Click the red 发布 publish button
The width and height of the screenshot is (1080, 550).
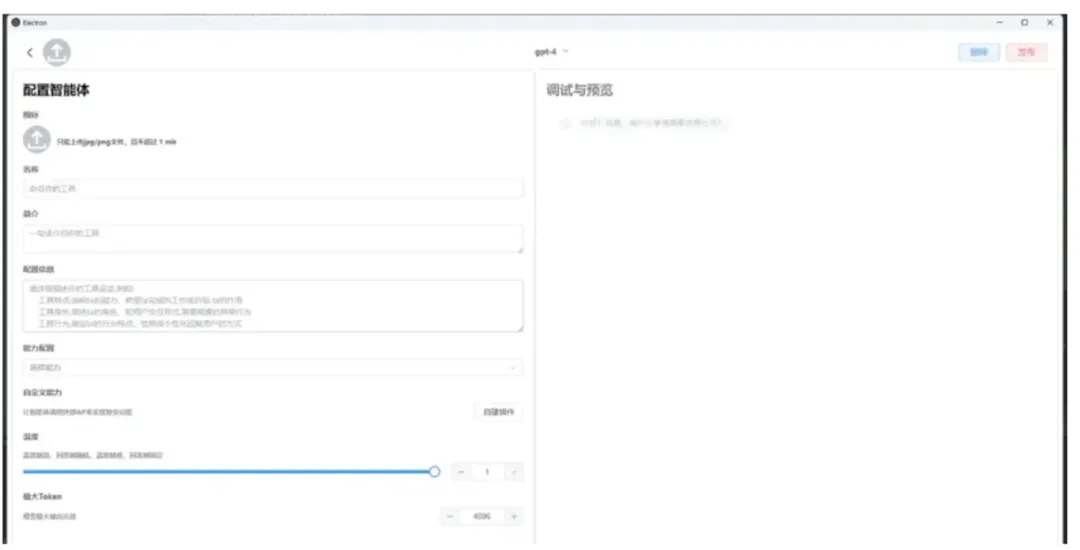[1027, 52]
